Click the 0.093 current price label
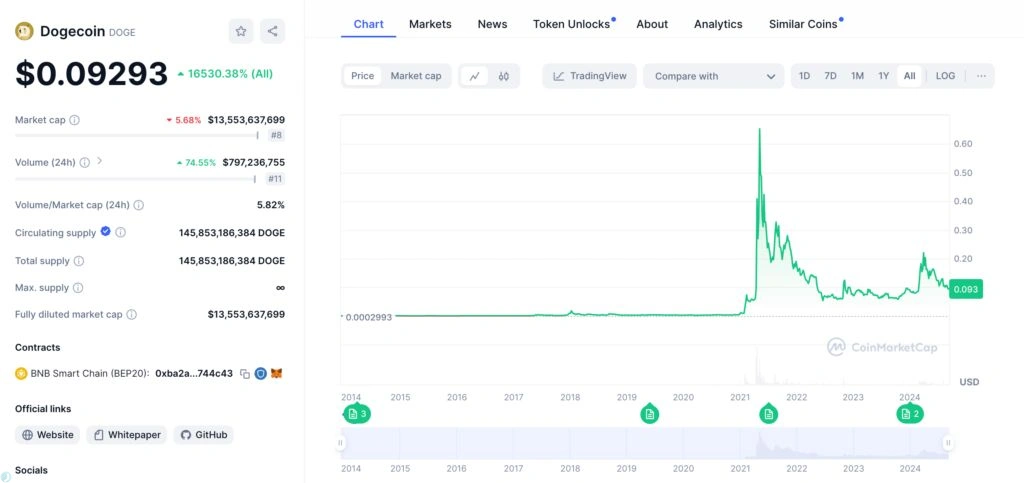1024x483 pixels. [965, 289]
